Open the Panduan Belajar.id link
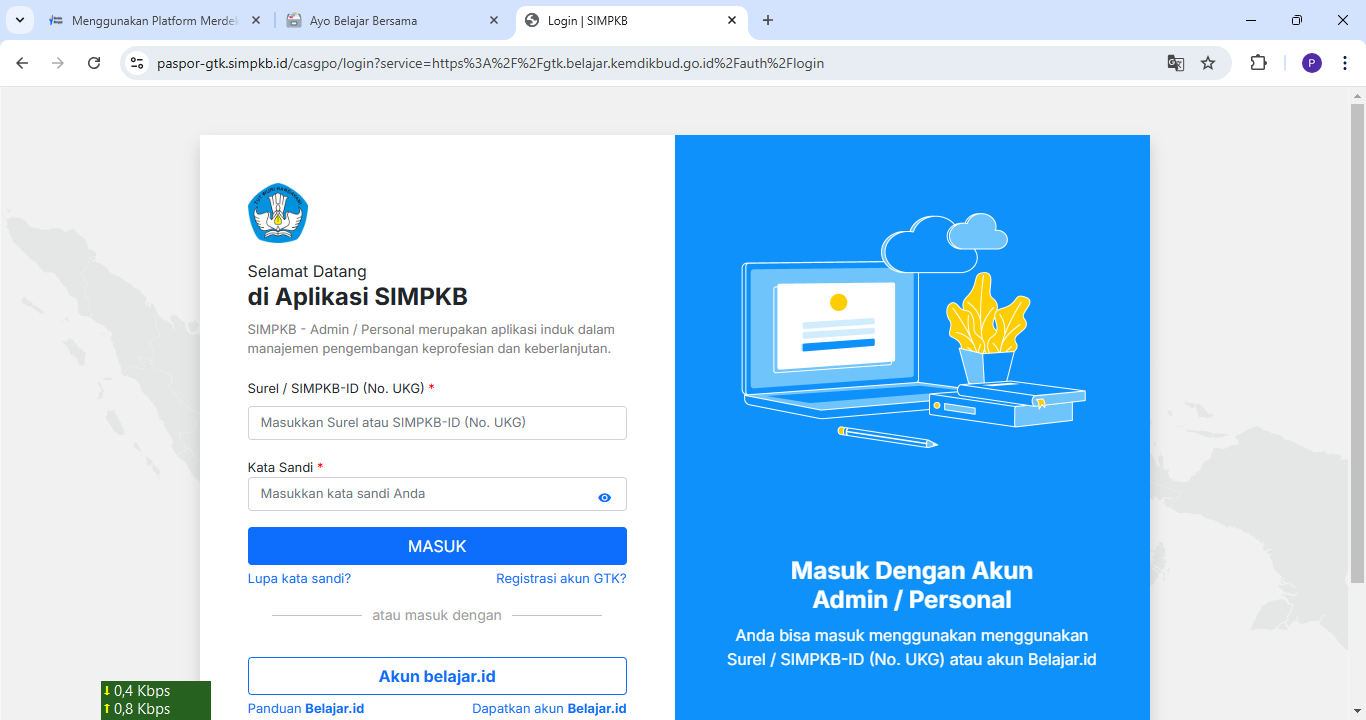Screen dimensions: 1366x720 pos(306,708)
